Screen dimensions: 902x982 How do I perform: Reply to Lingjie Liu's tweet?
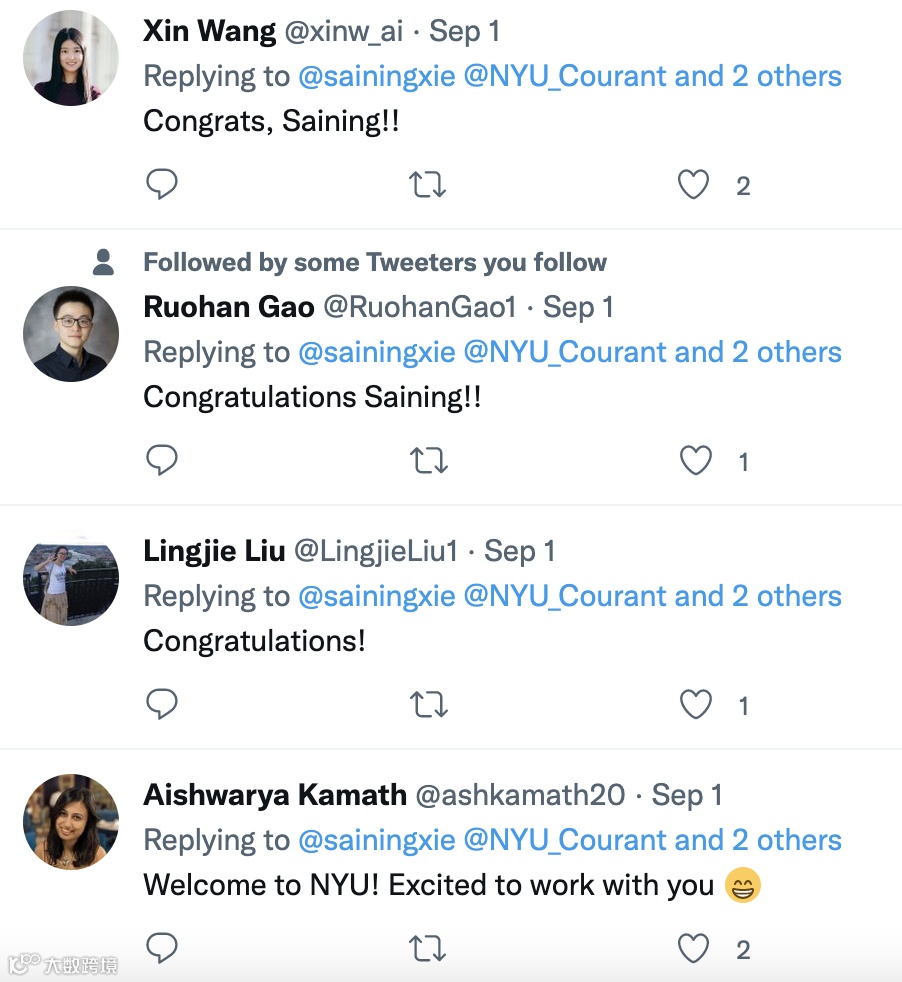[x=162, y=705]
